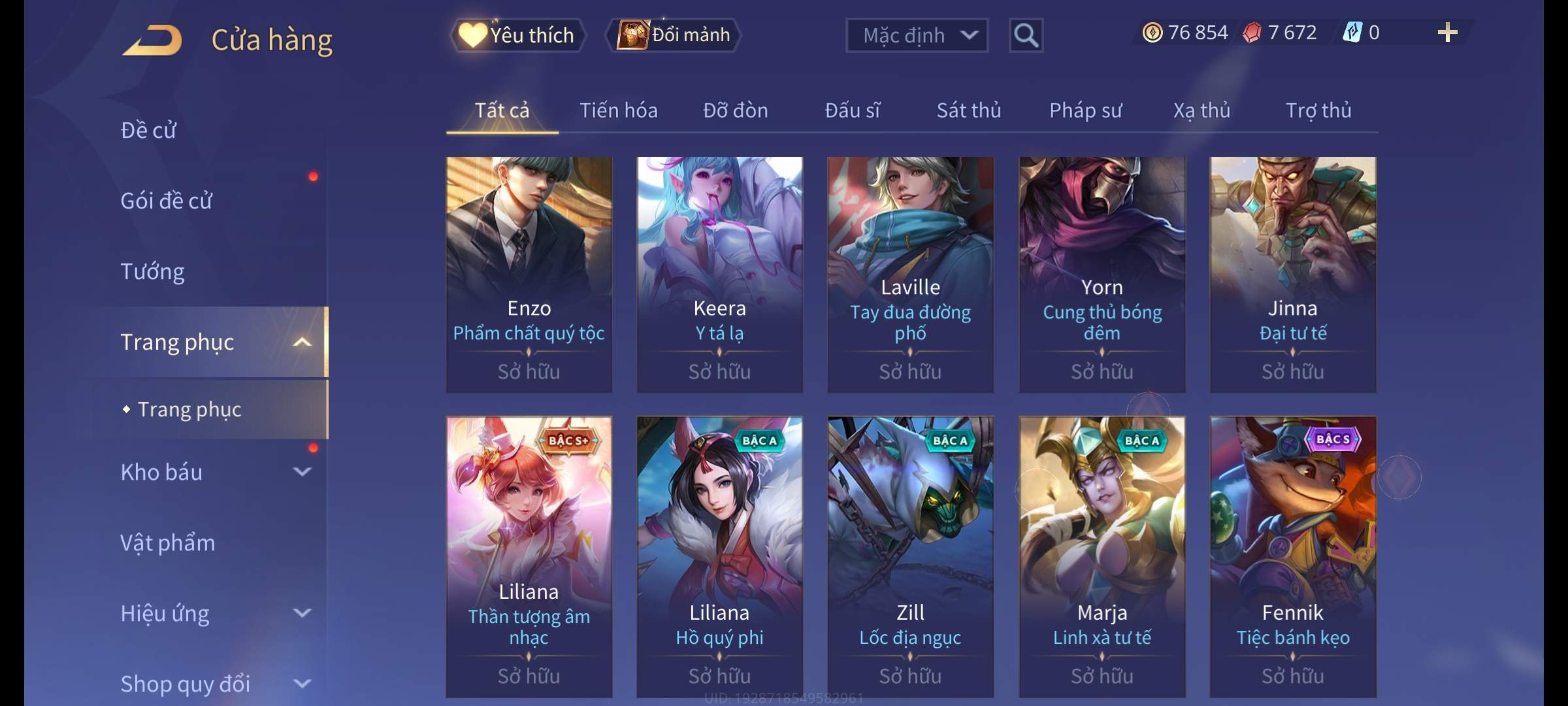The image size is (1568, 706).
Task: Open Yêu thích favorites heart button
Action: coord(517,35)
